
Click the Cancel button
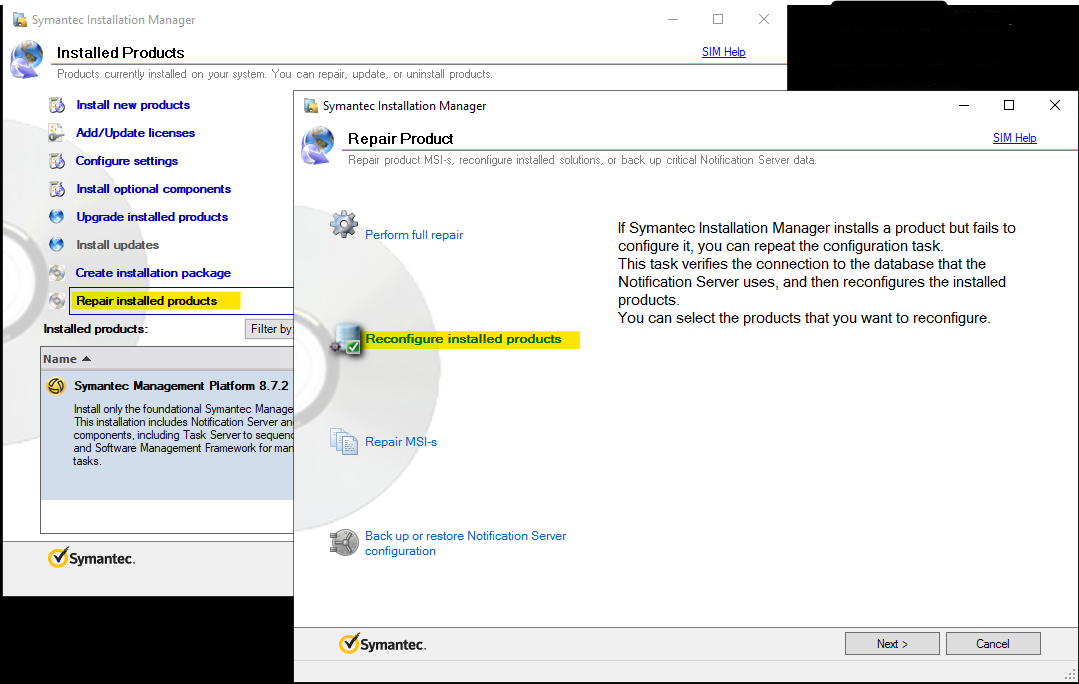coord(992,643)
